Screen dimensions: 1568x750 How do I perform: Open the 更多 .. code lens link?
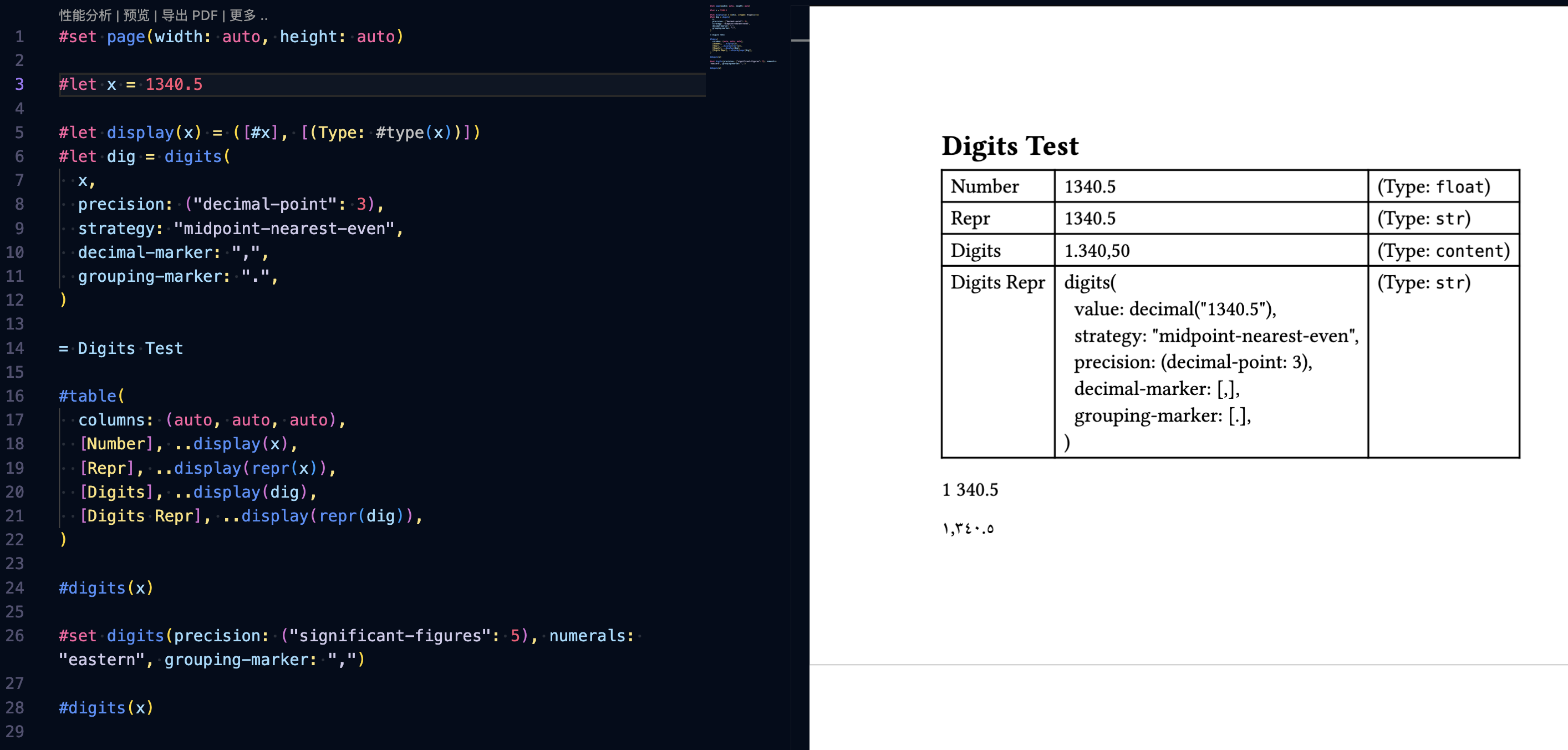[x=248, y=15]
